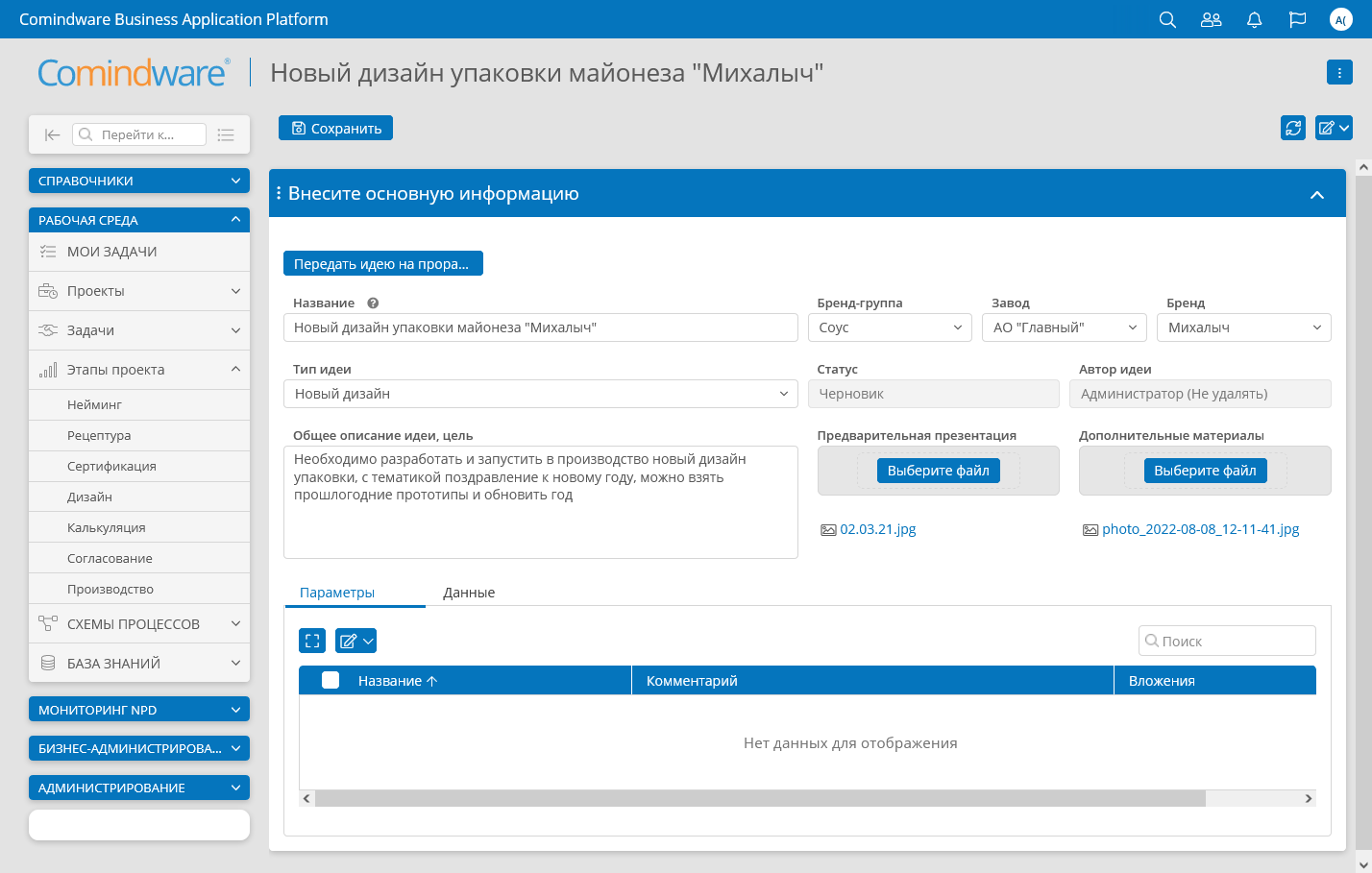Collapse the Внесите основную информацию panel
Screen dimensions: 1372x873
pyautogui.click(x=1317, y=194)
